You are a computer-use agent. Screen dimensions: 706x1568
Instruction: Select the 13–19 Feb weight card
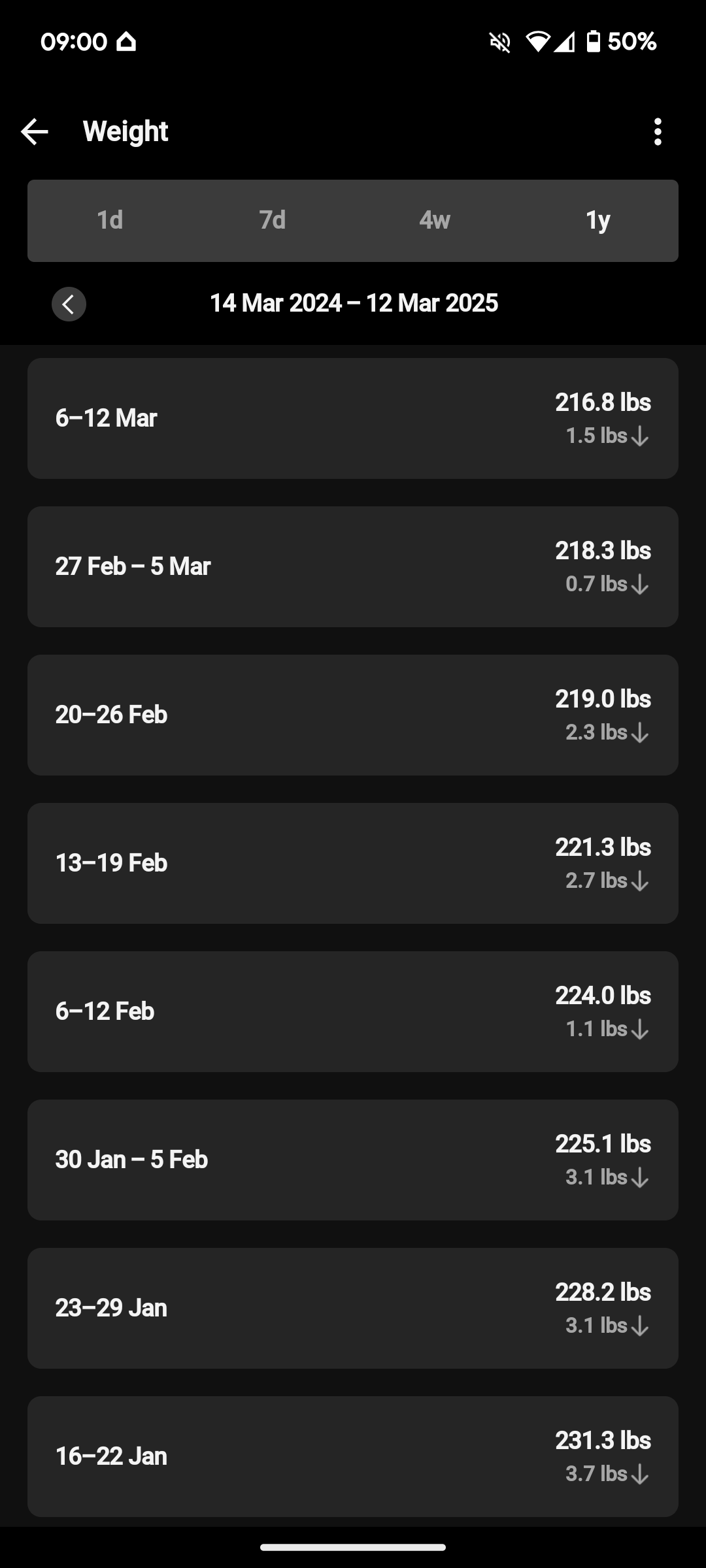[x=353, y=863]
